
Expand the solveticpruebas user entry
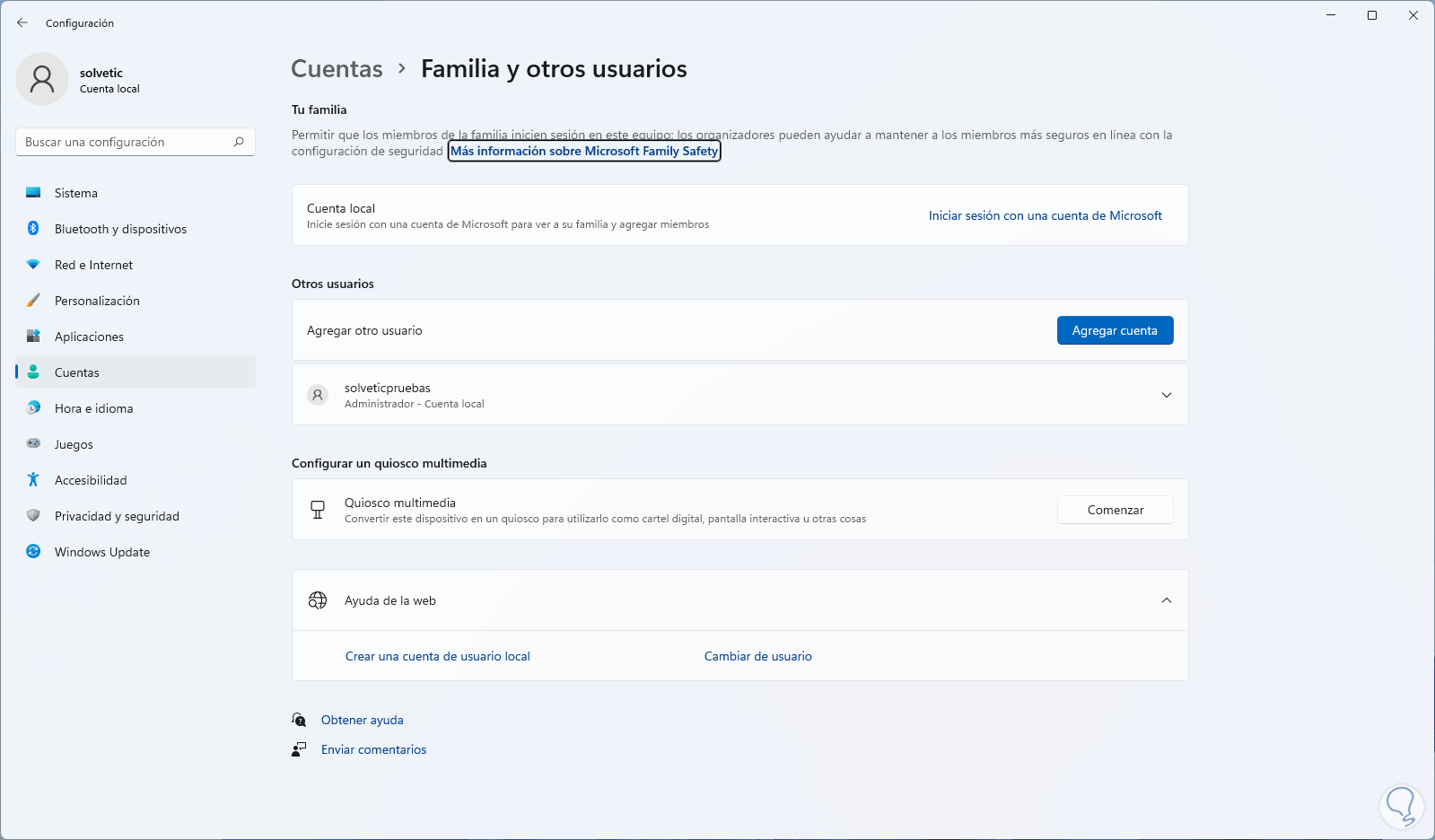[1166, 395]
